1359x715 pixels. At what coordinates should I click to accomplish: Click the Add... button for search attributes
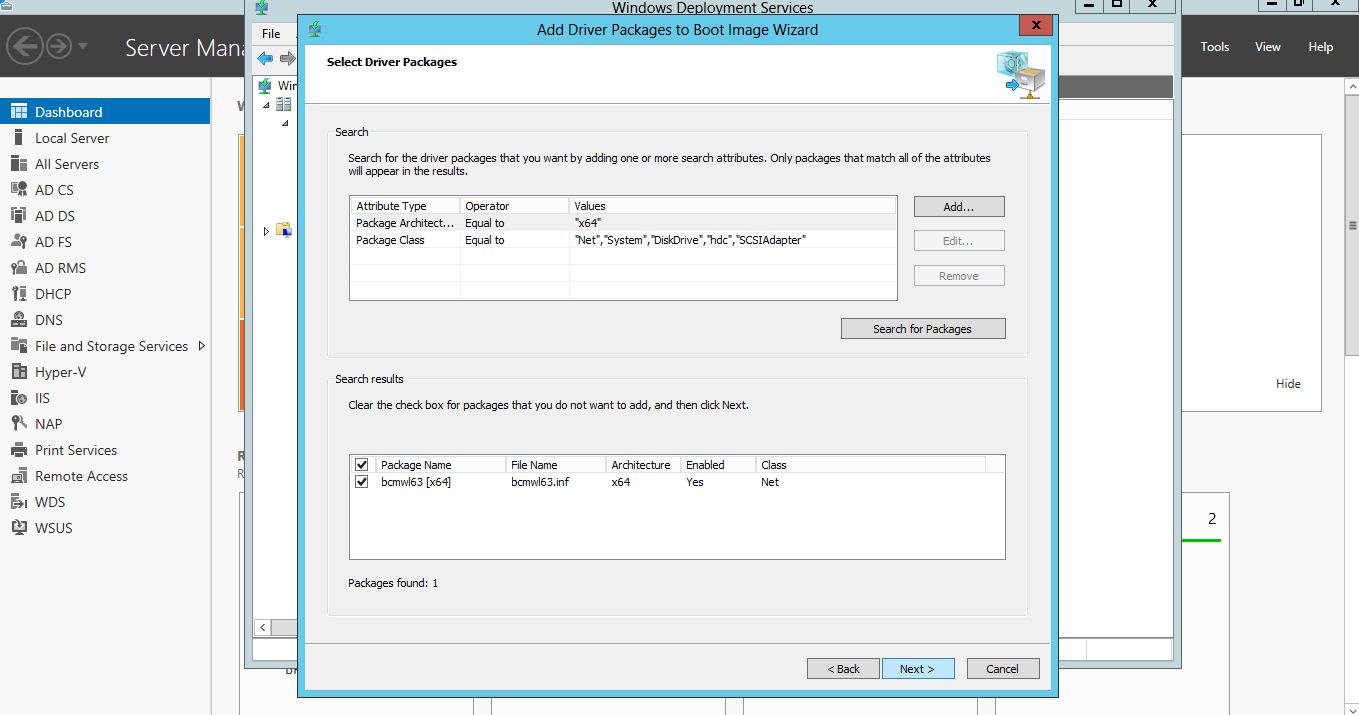click(959, 207)
